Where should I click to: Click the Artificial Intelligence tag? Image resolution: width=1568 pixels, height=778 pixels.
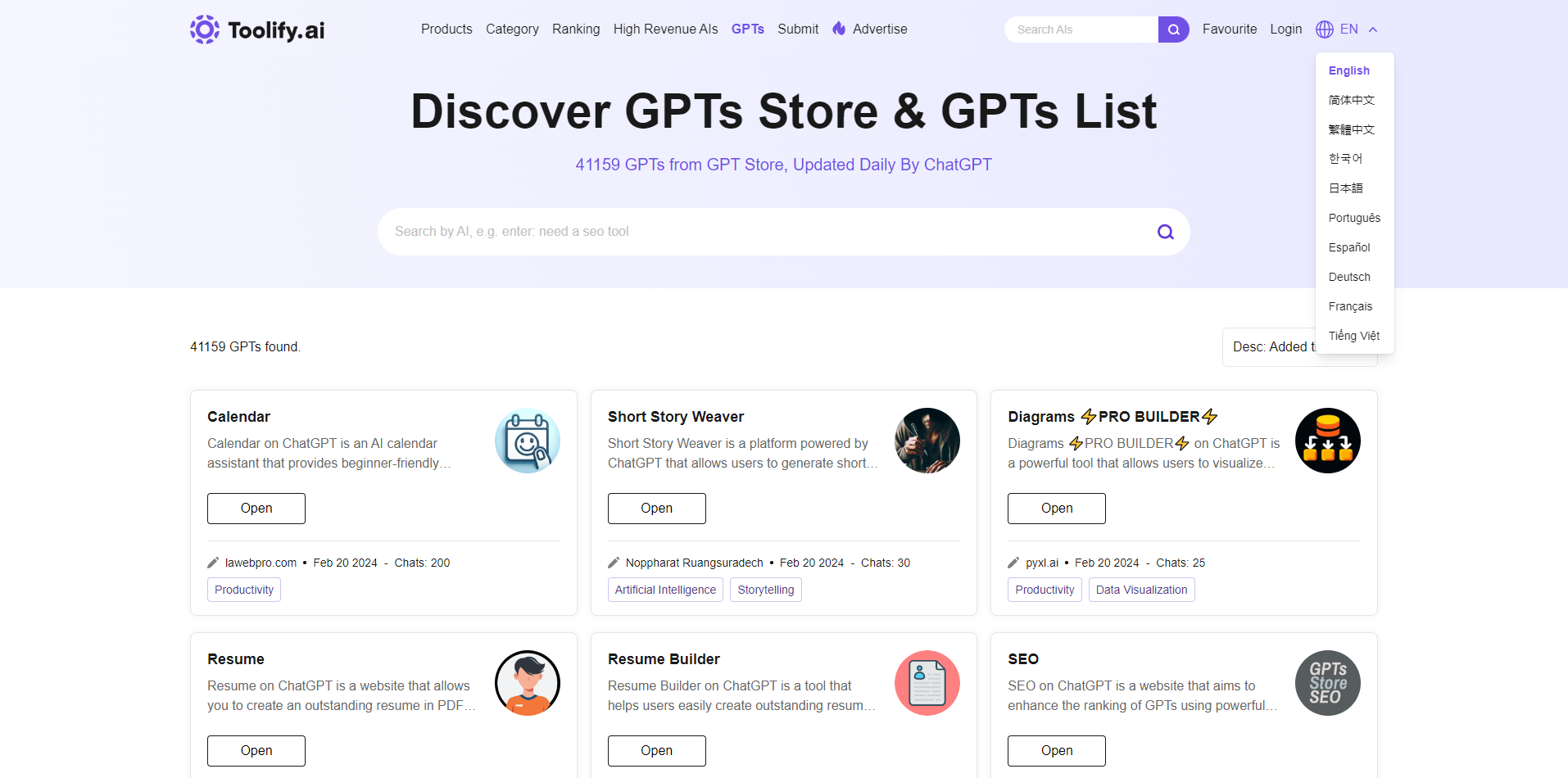pos(665,590)
